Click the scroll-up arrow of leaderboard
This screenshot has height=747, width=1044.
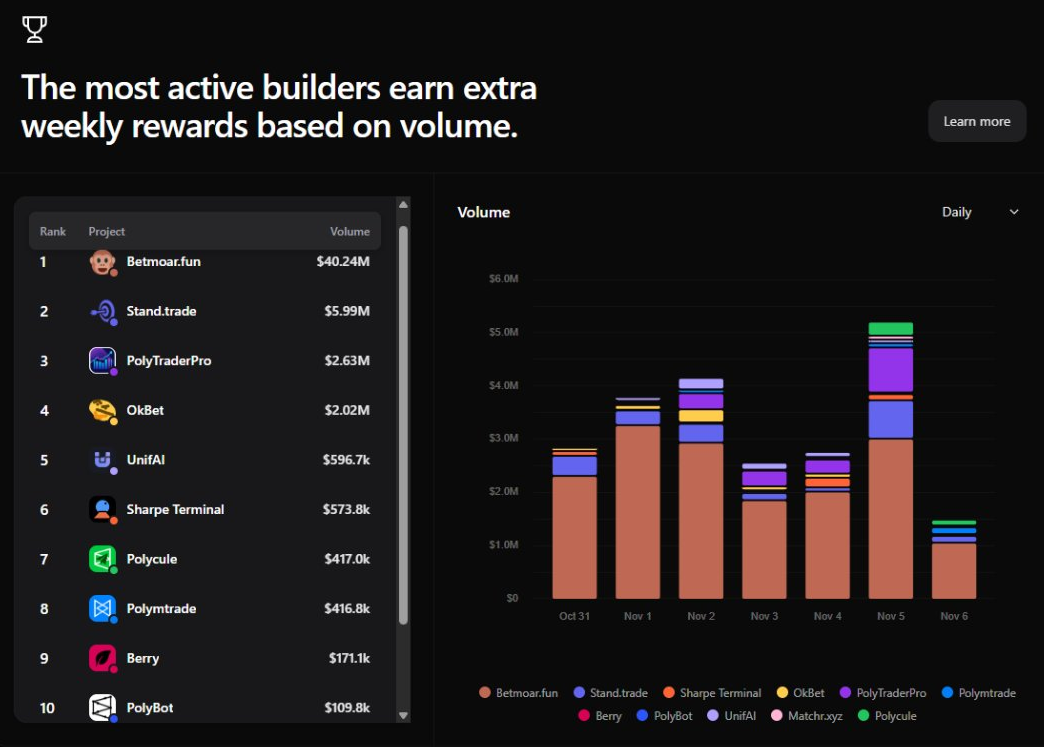tap(403, 205)
